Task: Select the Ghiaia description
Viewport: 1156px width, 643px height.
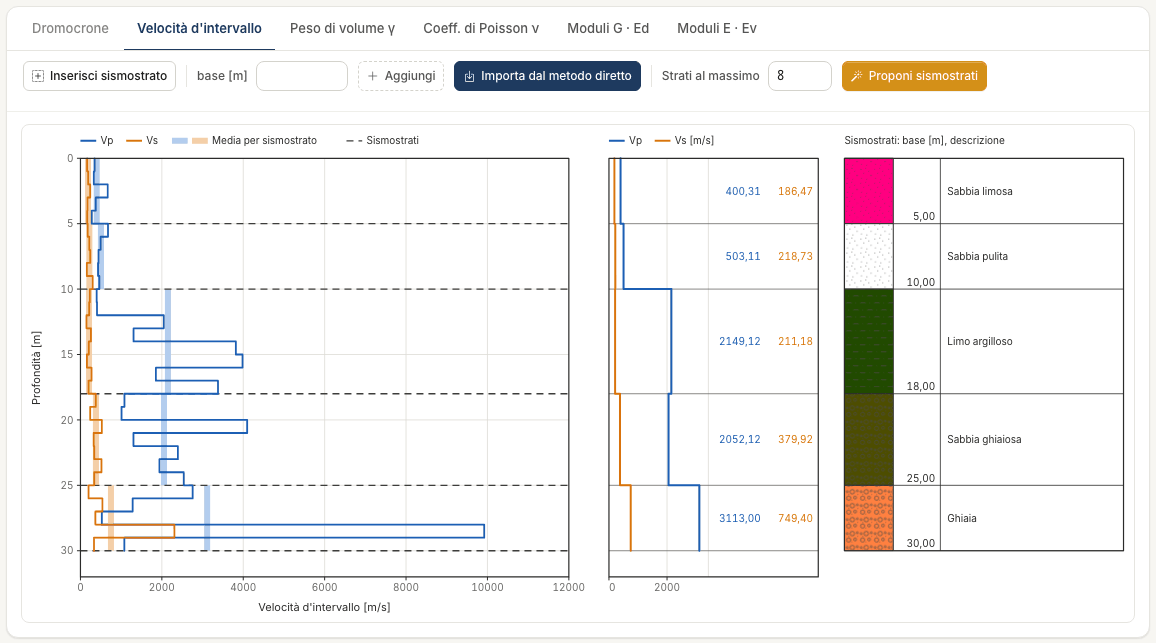Action: pyautogui.click(x=961, y=518)
